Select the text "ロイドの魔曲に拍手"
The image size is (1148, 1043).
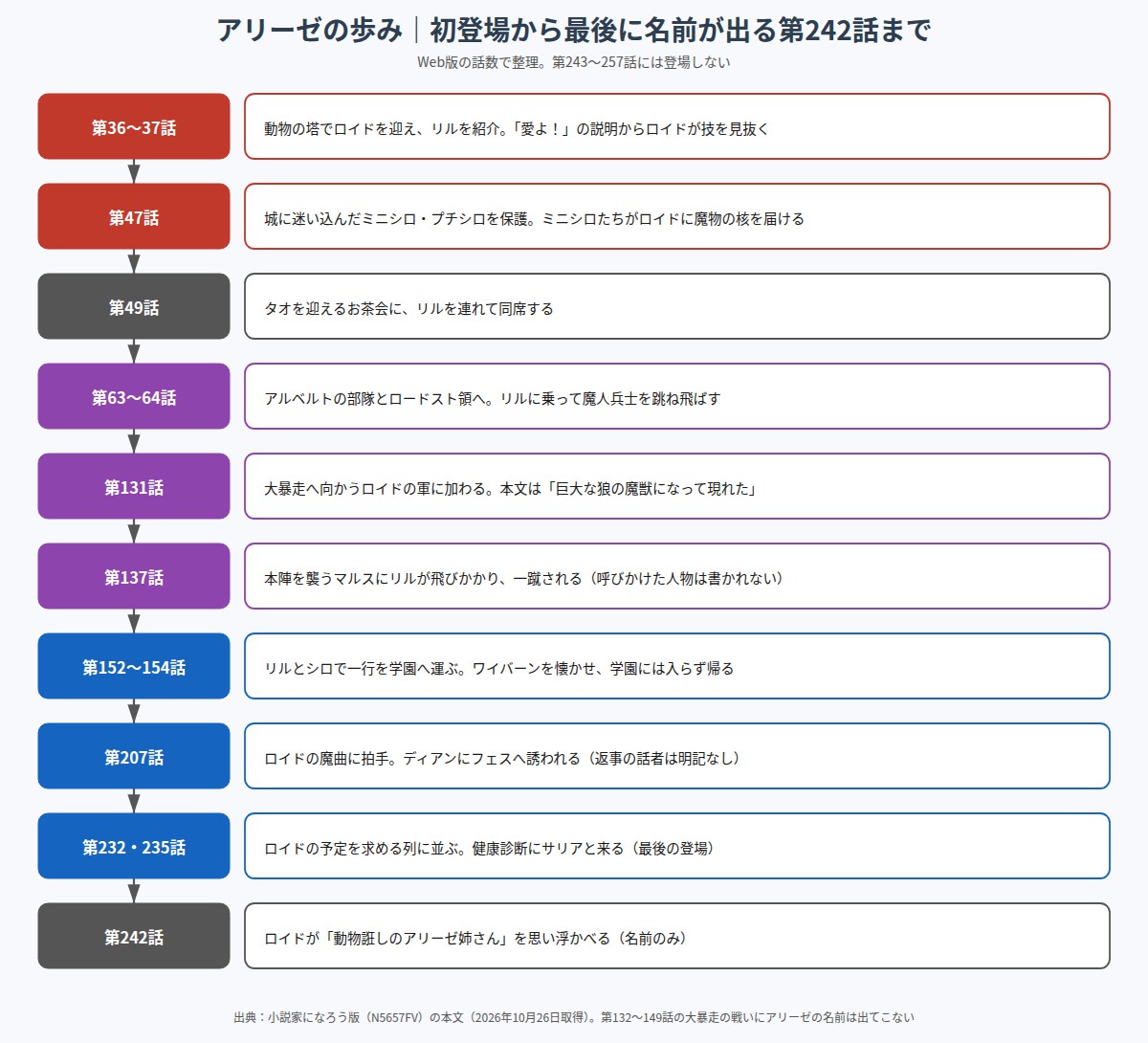[x=325, y=758]
